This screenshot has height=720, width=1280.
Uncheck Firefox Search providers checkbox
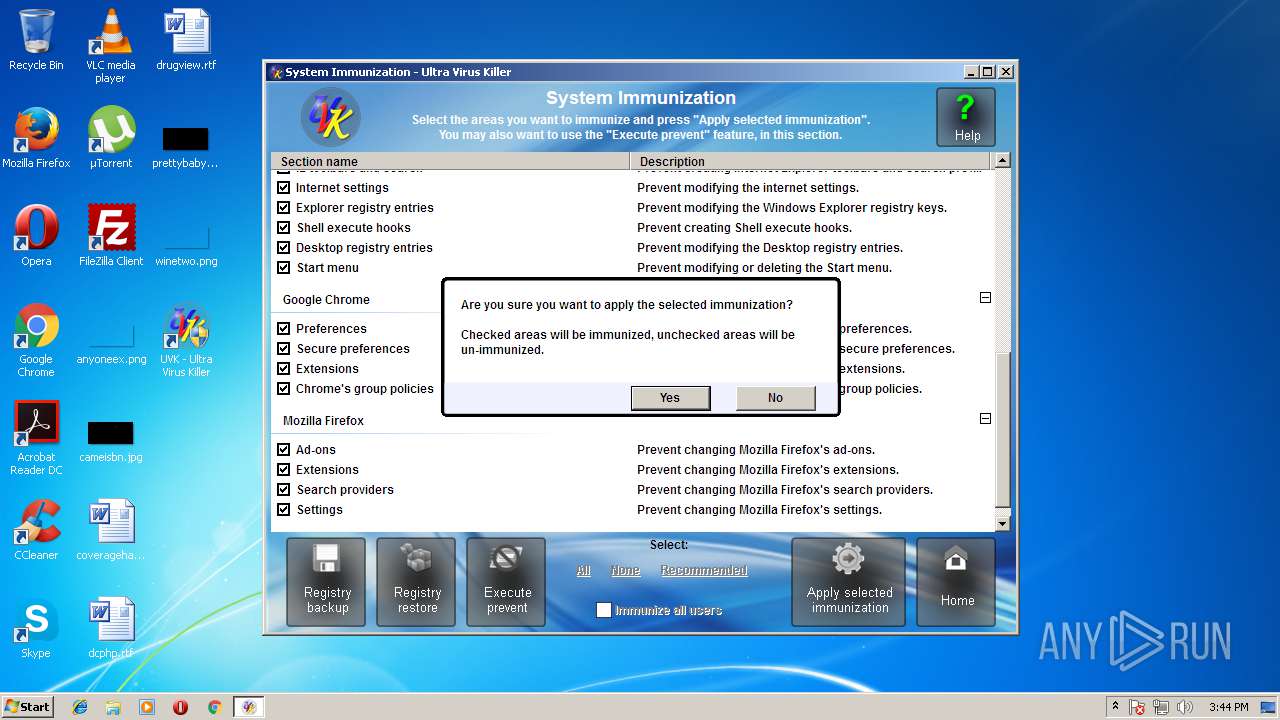(x=284, y=489)
